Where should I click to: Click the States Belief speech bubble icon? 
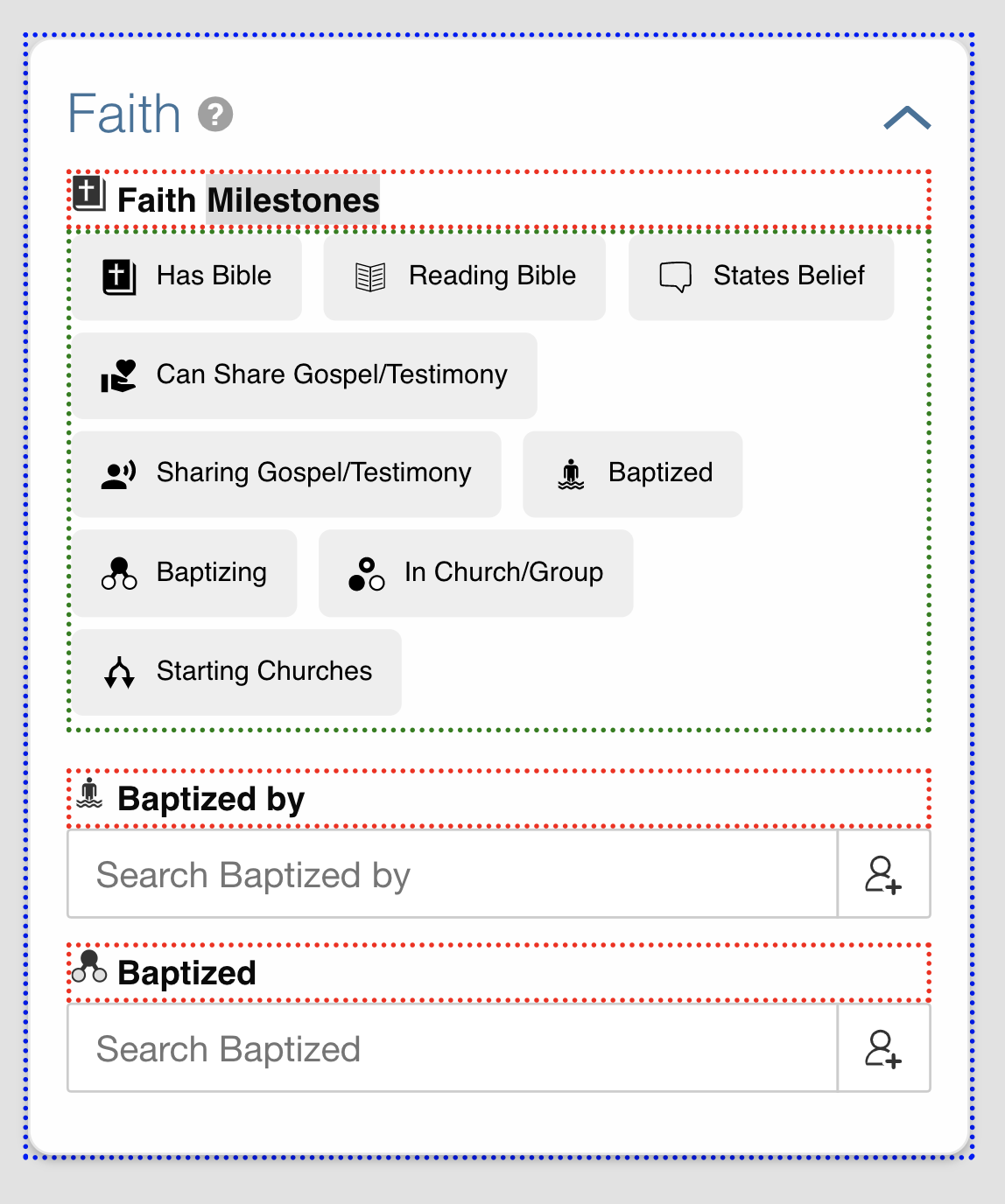coord(675,276)
